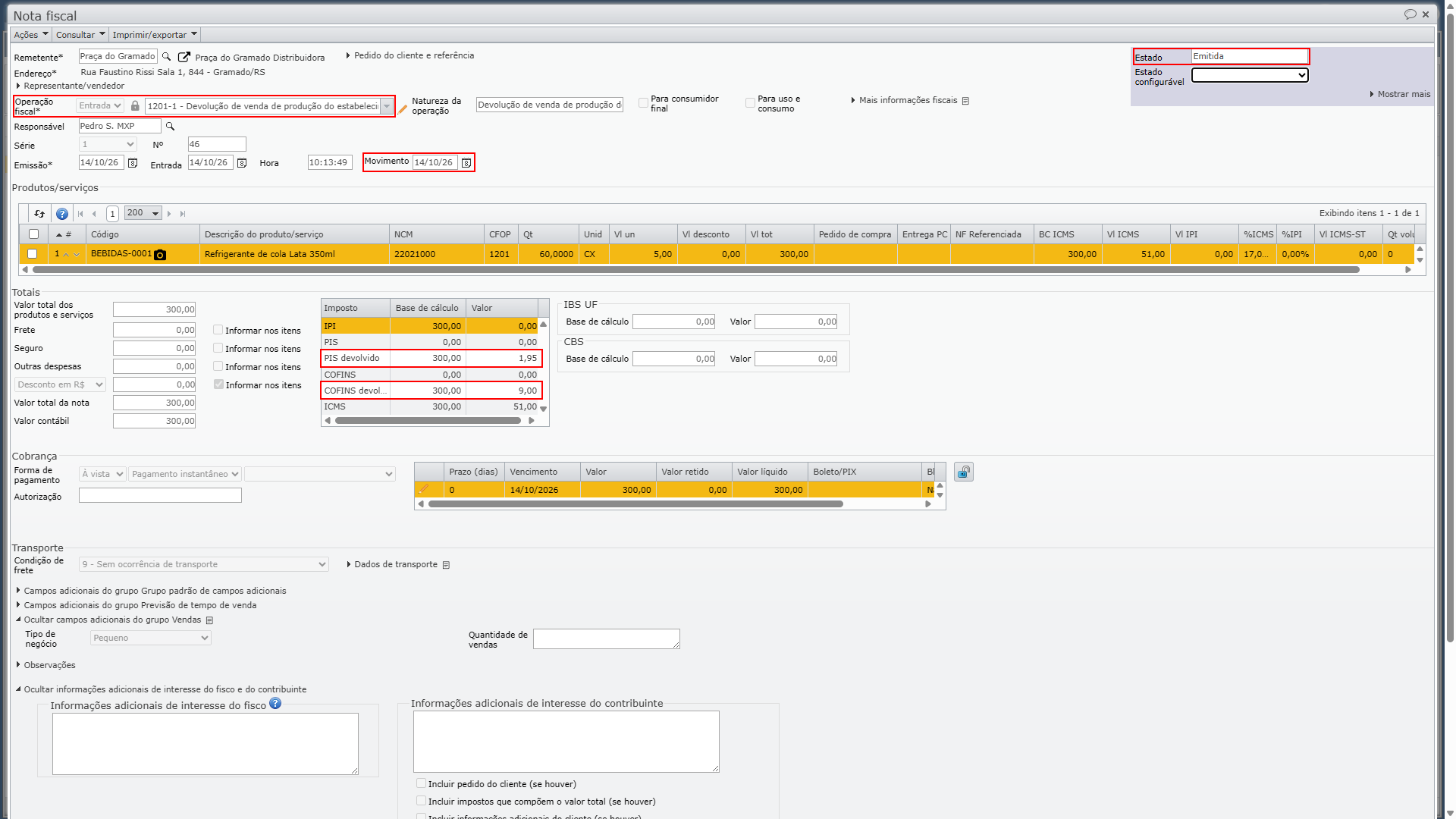Click the products grid horizontal scrollbar
The image size is (1456, 819).
click(695, 269)
